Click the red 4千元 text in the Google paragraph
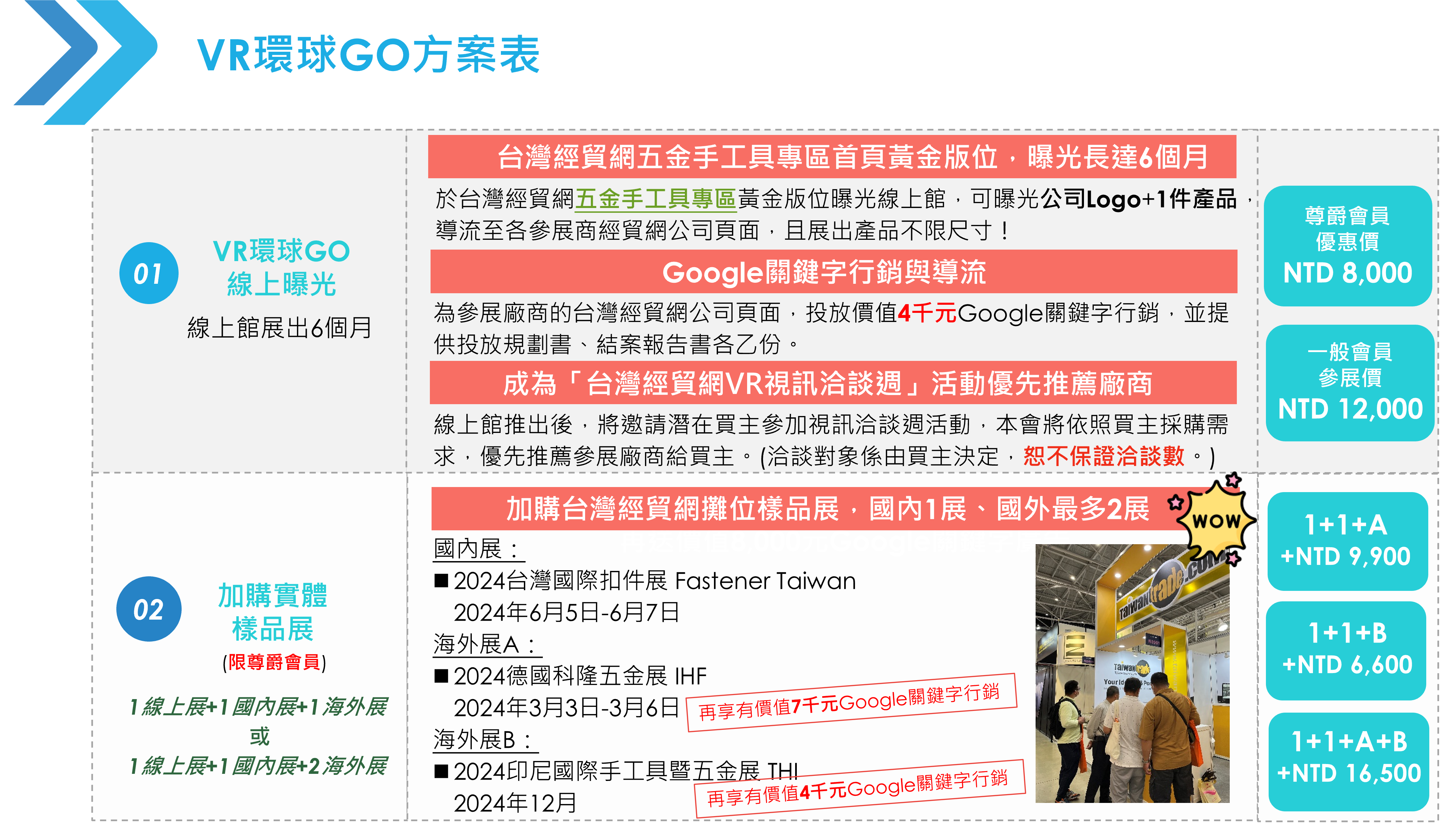The width and height of the screenshot is (1456, 831). 926,313
